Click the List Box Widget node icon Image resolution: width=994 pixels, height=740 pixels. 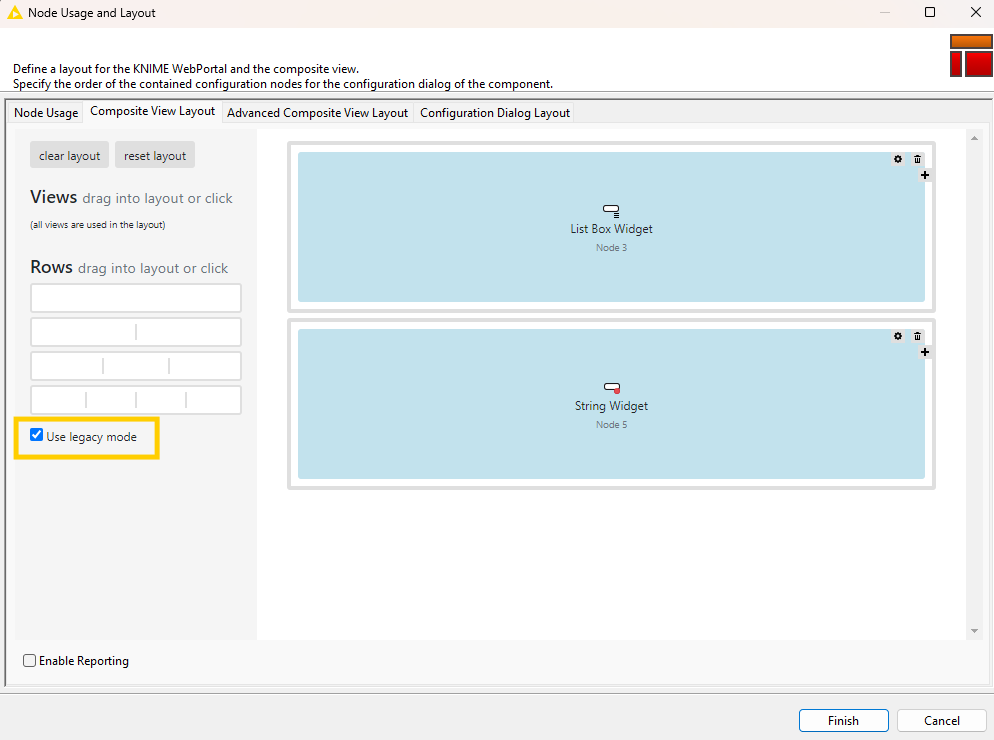pyautogui.click(x=611, y=210)
